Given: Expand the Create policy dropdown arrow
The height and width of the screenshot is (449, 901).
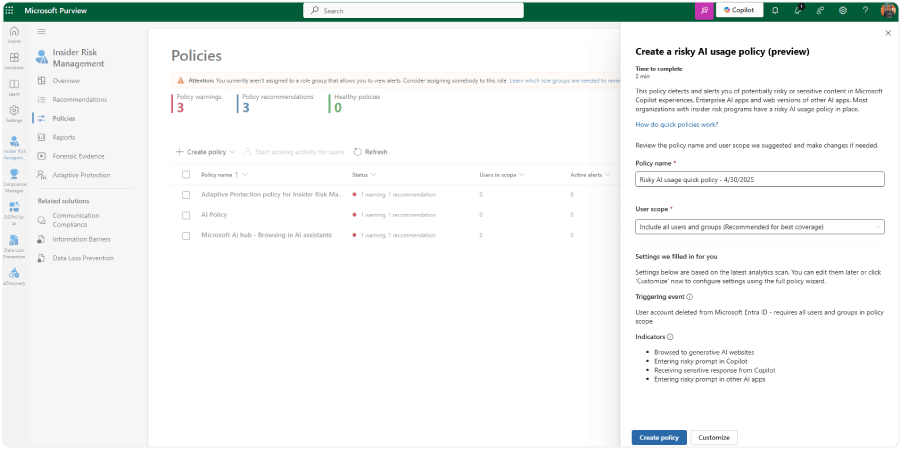Looking at the screenshot, I should coord(232,152).
